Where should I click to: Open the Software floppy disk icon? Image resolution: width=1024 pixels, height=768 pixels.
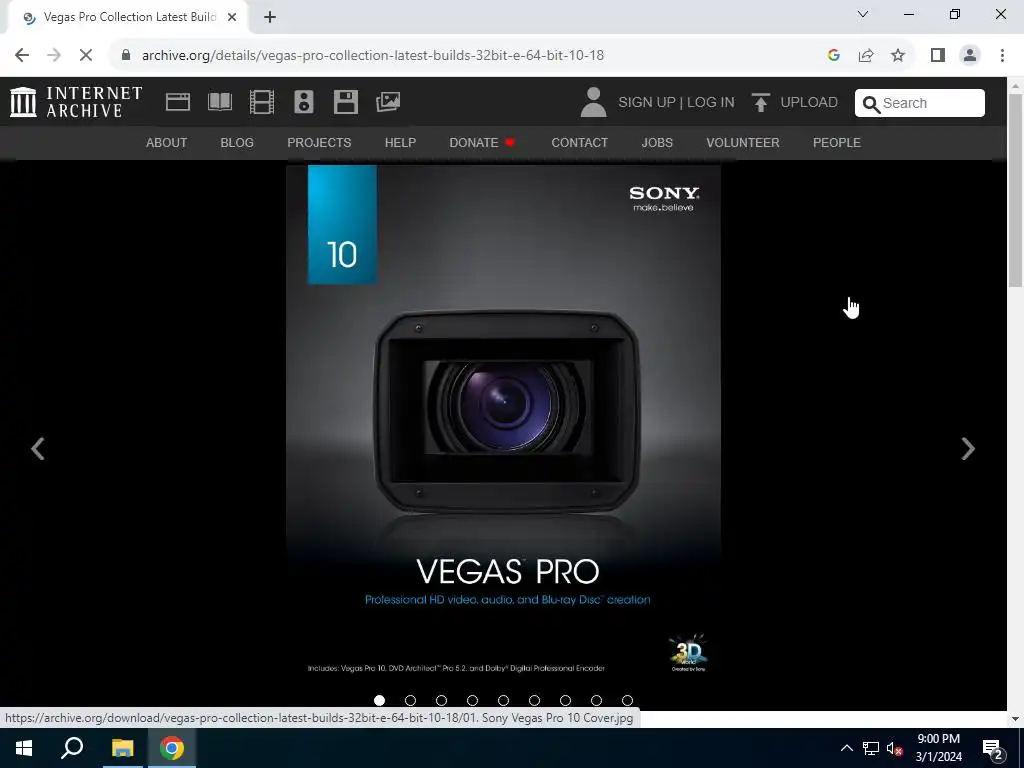(345, 102)
